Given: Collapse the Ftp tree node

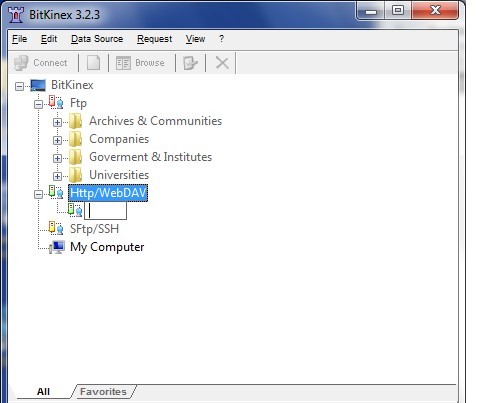Looking at the screenshot, I should point(39,104).
